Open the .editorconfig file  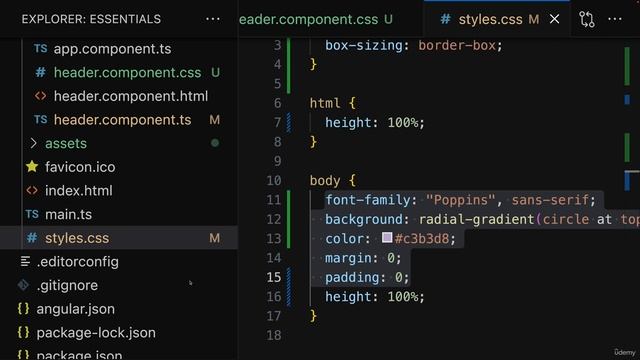tap(78, 262)
